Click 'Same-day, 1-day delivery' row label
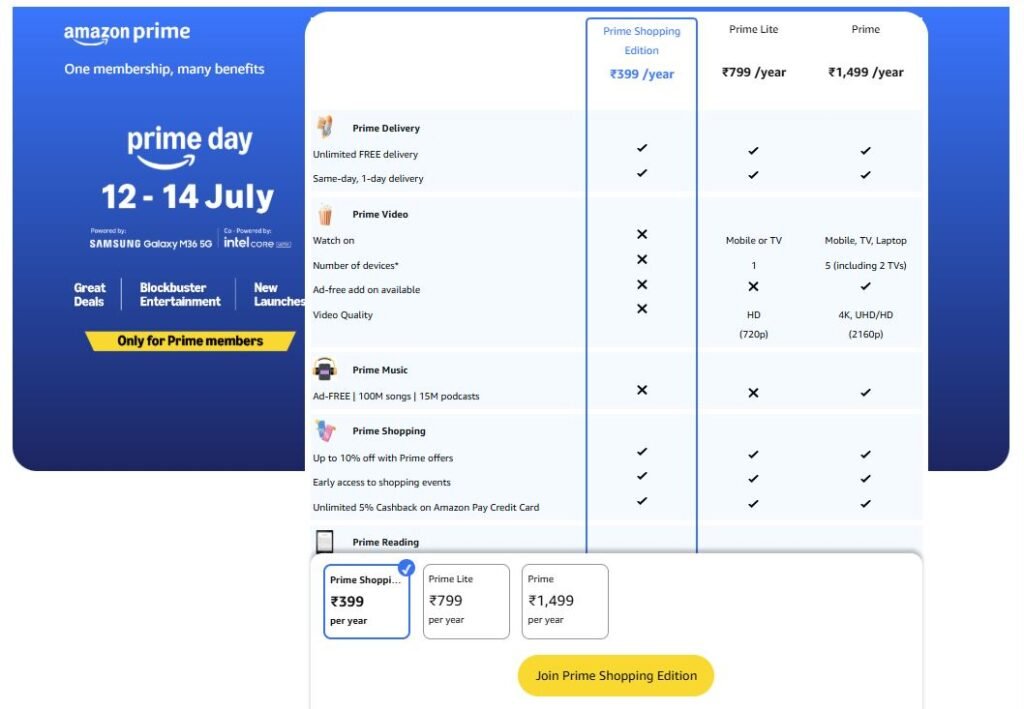This screenshot has width=1024, height=709. [x=368, y=178]
